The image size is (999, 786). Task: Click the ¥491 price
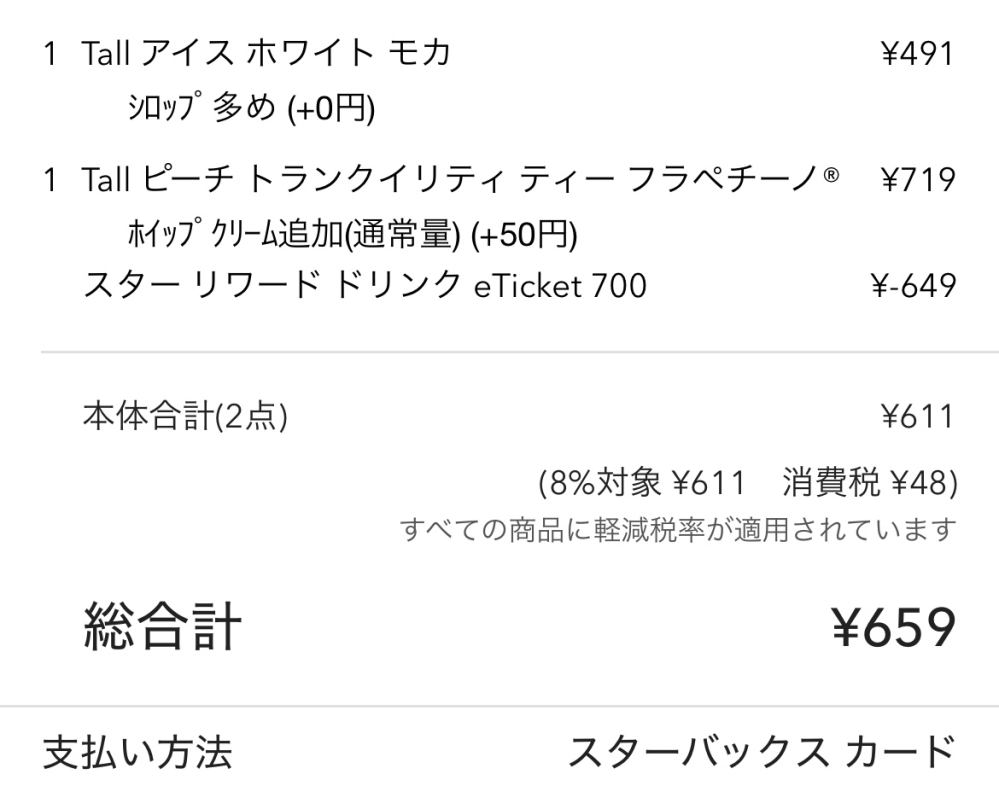pos(917,54)
